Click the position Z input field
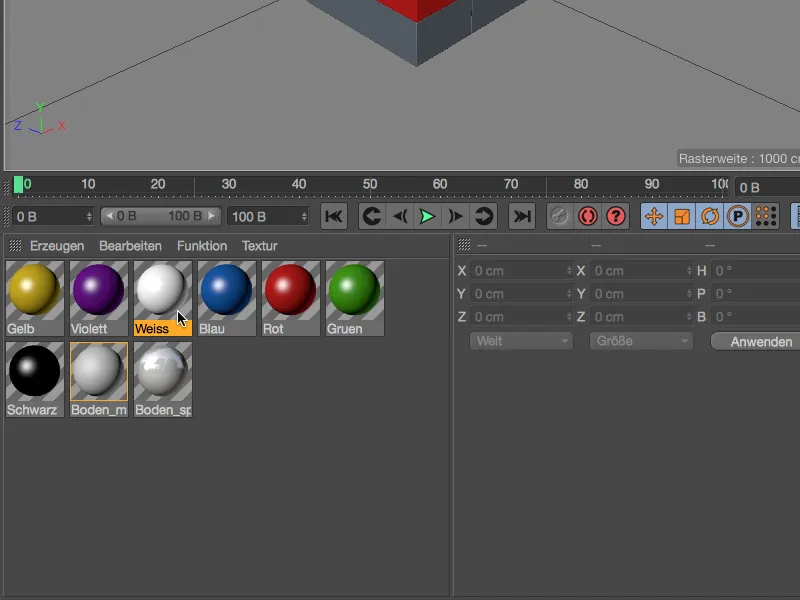The image size is (800, 600). [521, 317]
